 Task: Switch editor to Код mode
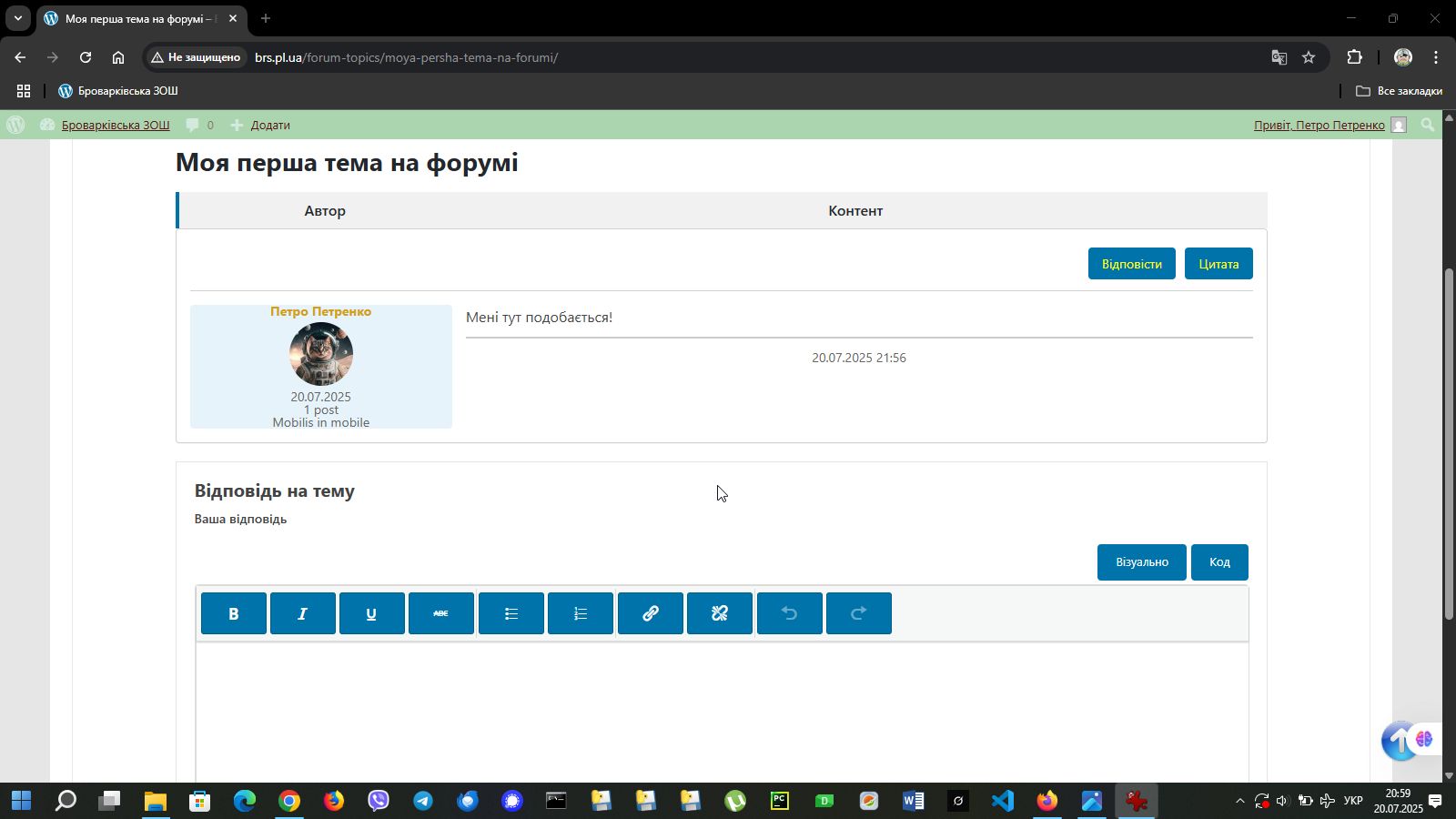click(x=1219, y=562)
